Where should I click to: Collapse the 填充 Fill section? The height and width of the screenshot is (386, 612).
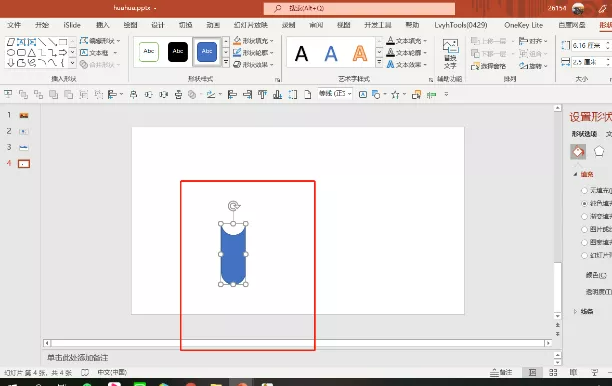point(575,174)
